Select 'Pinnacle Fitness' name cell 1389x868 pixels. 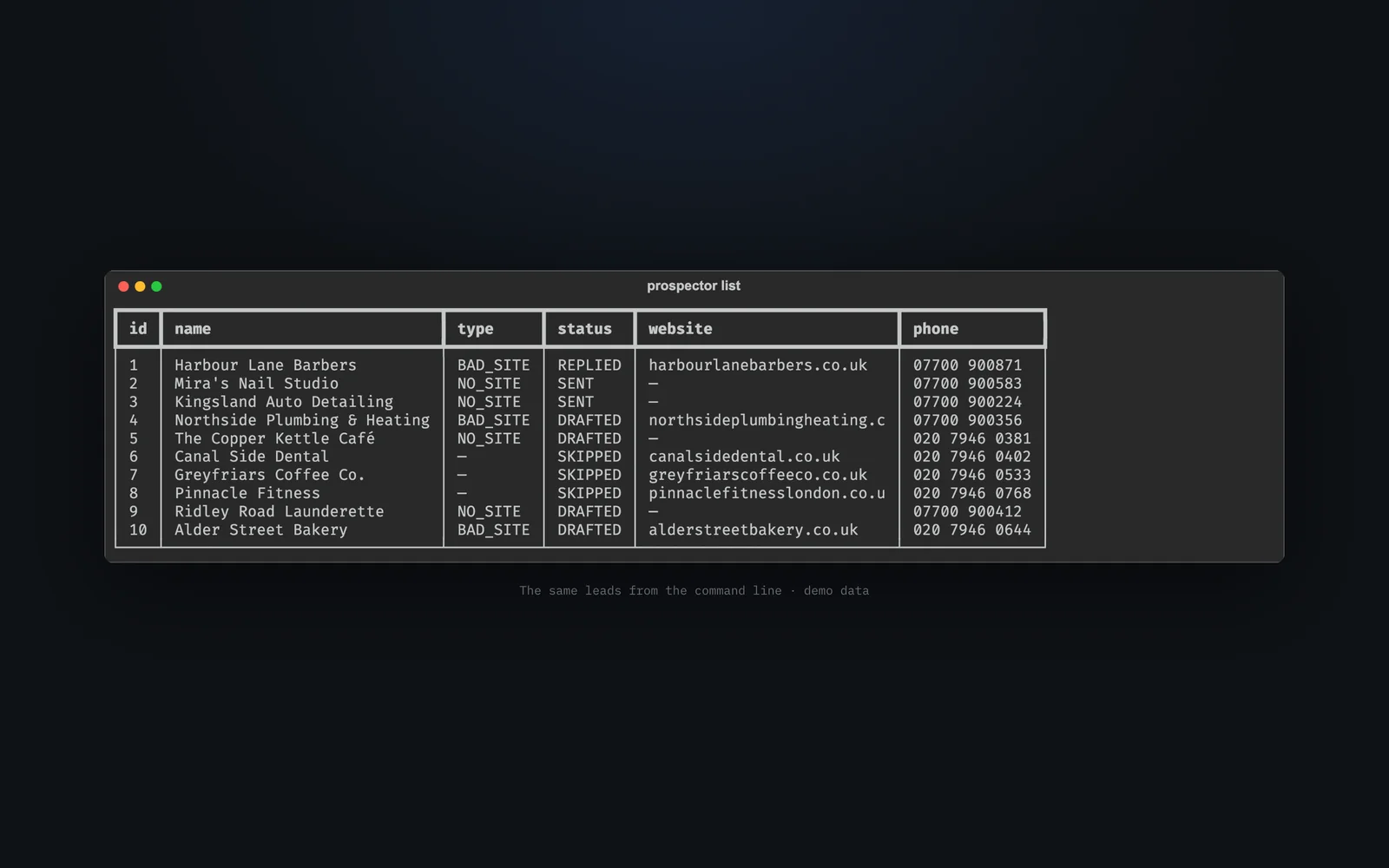(x=247, y=493)
